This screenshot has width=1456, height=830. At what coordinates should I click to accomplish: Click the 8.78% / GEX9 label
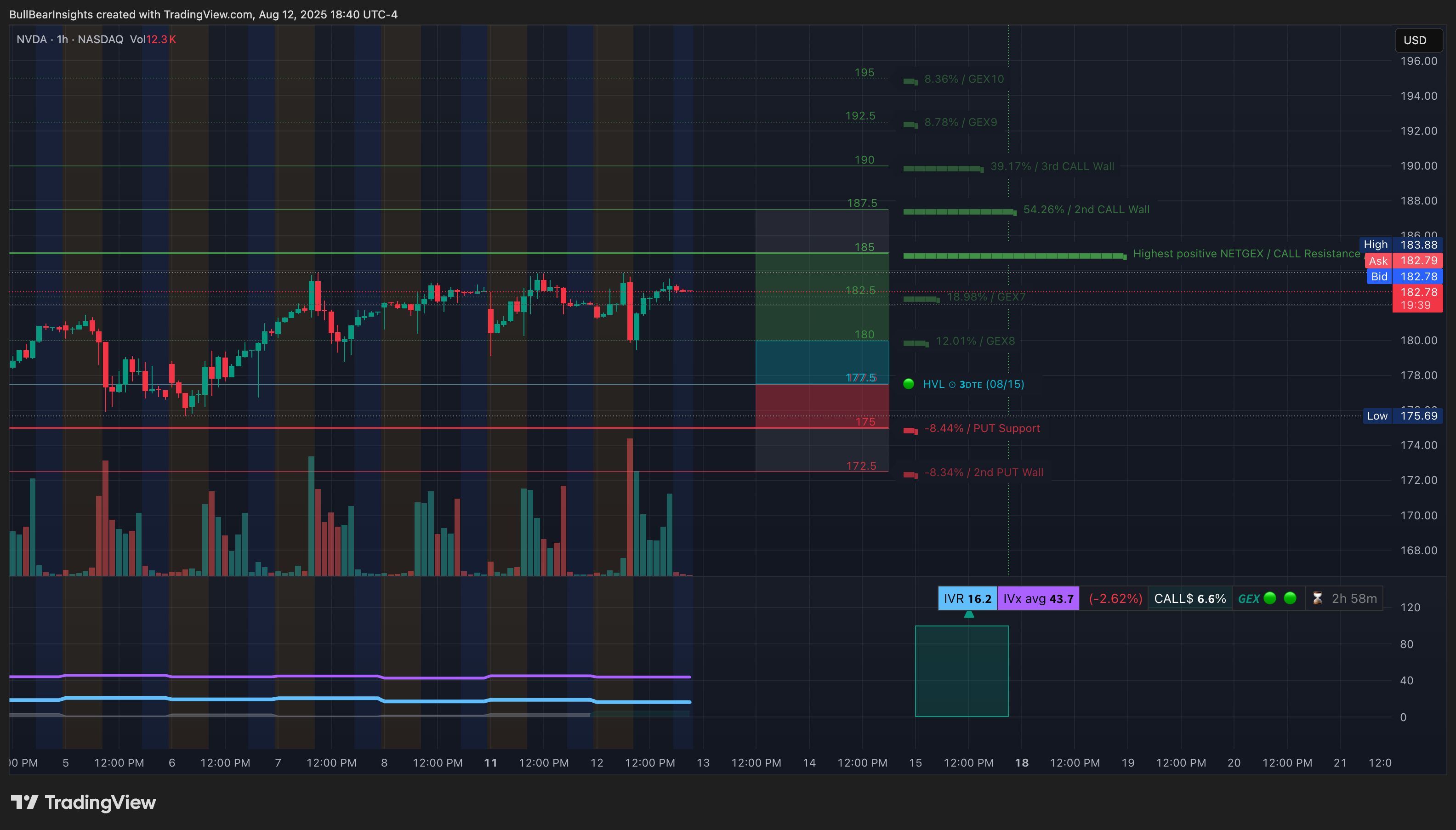click(x=961, y=122)
